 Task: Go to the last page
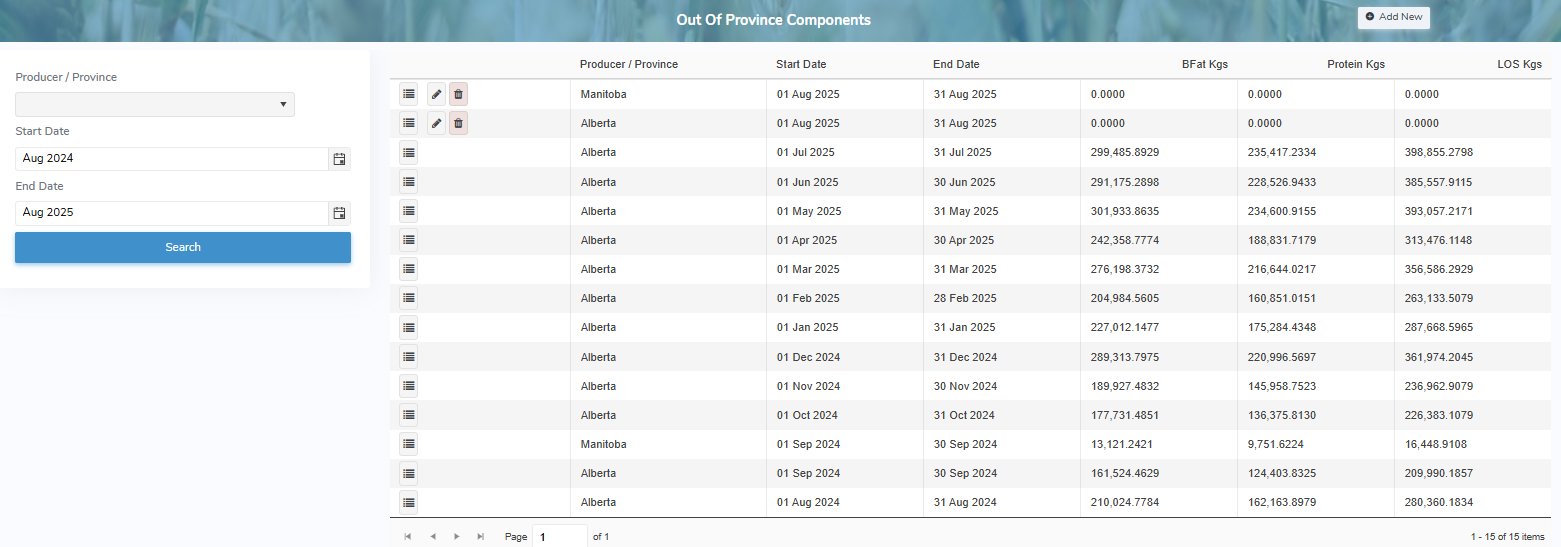481,537
